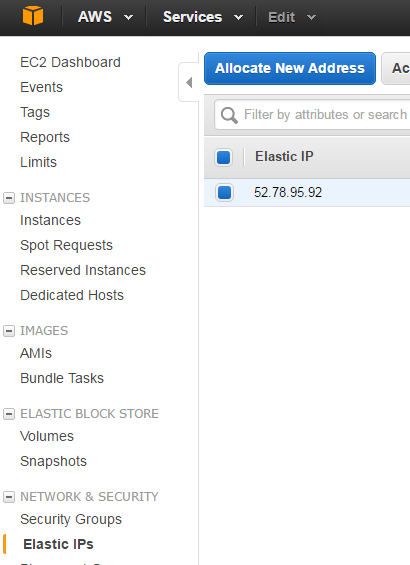Go to Security Groups page
The height and width of the screenshot is (565, 410).
coord(71,519)
